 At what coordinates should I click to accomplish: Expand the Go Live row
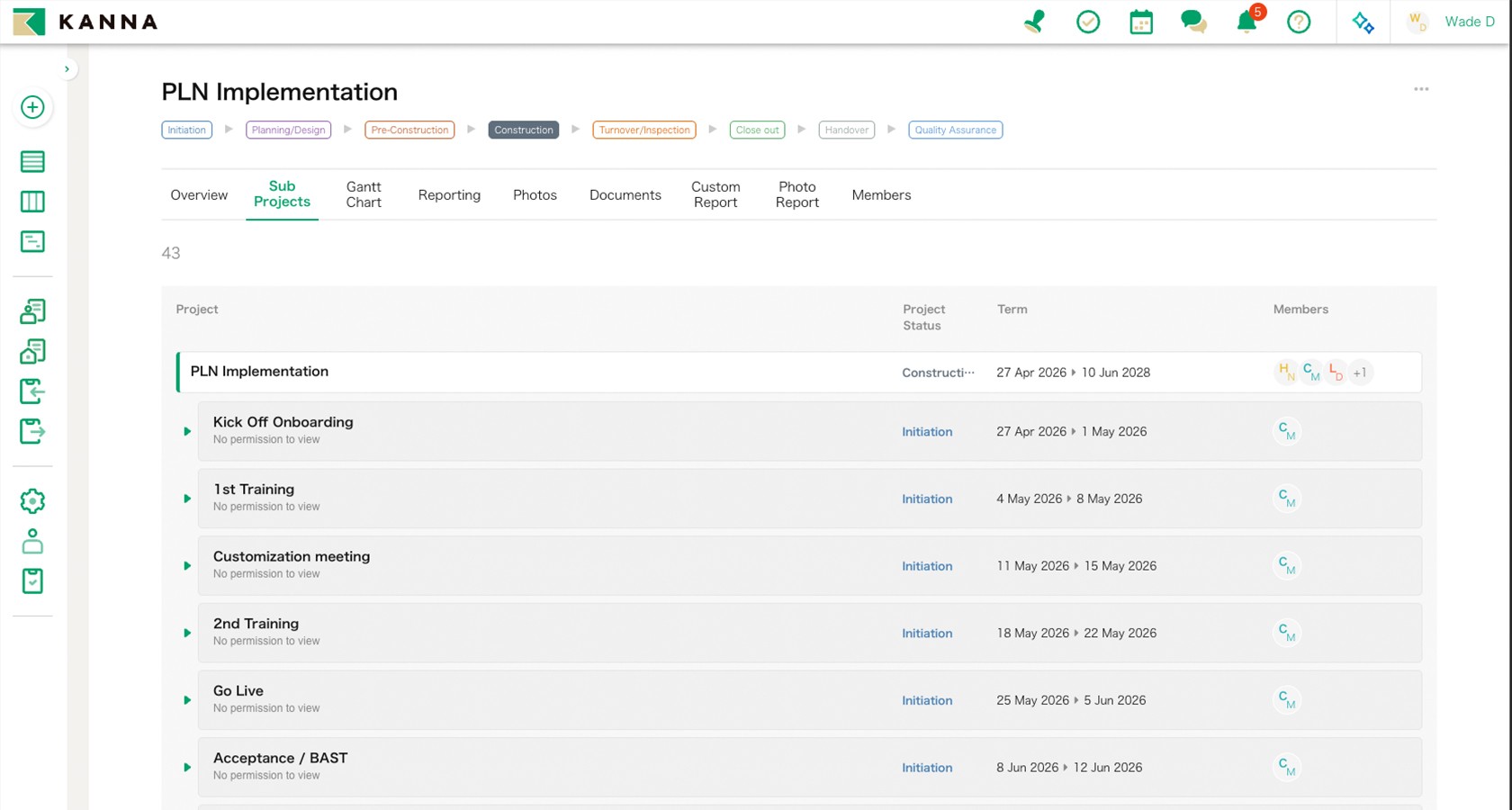(187, 700)
